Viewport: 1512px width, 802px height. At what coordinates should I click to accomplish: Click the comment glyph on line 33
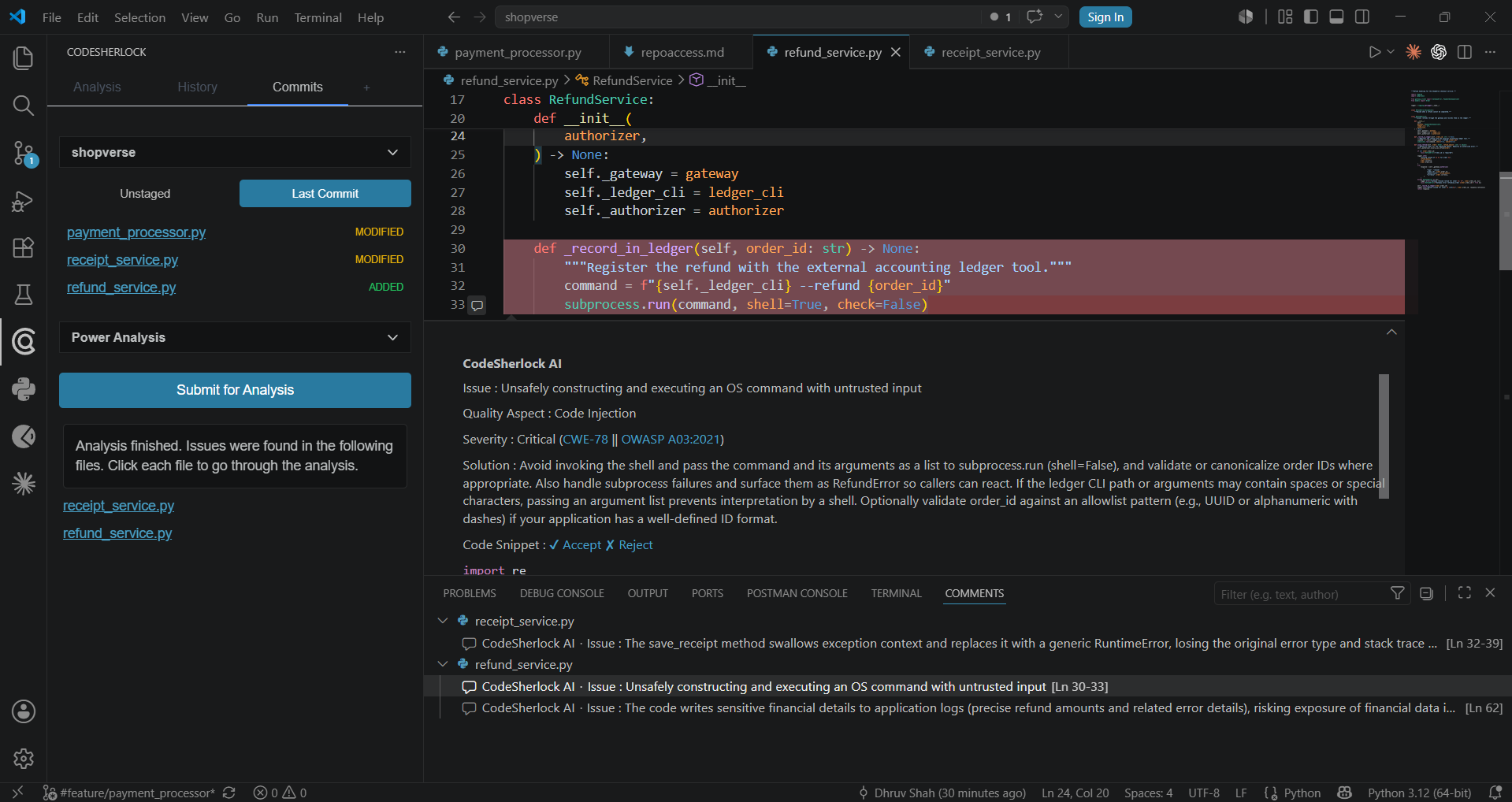[477, 305]
